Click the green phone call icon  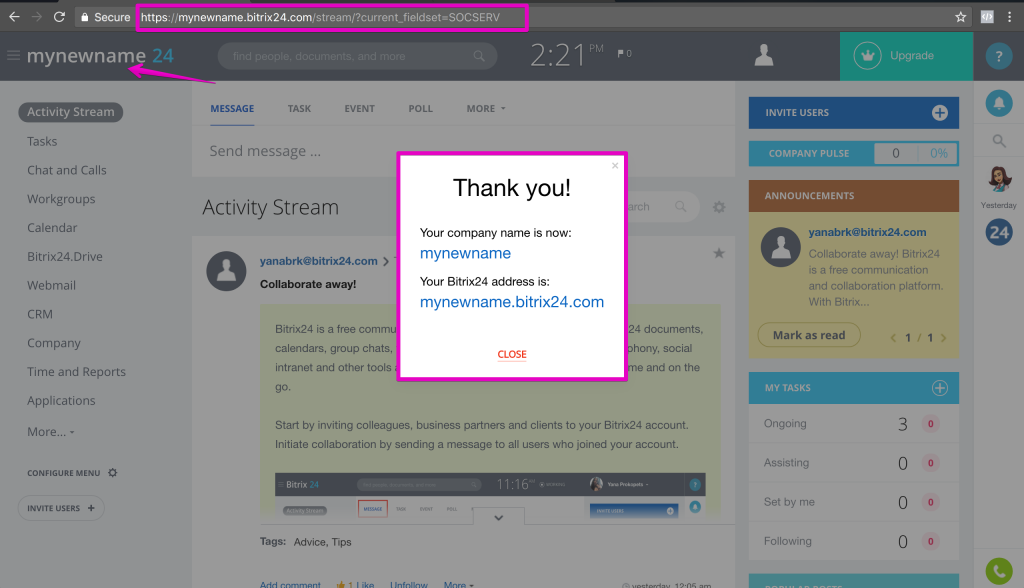(x=999, y=571)
